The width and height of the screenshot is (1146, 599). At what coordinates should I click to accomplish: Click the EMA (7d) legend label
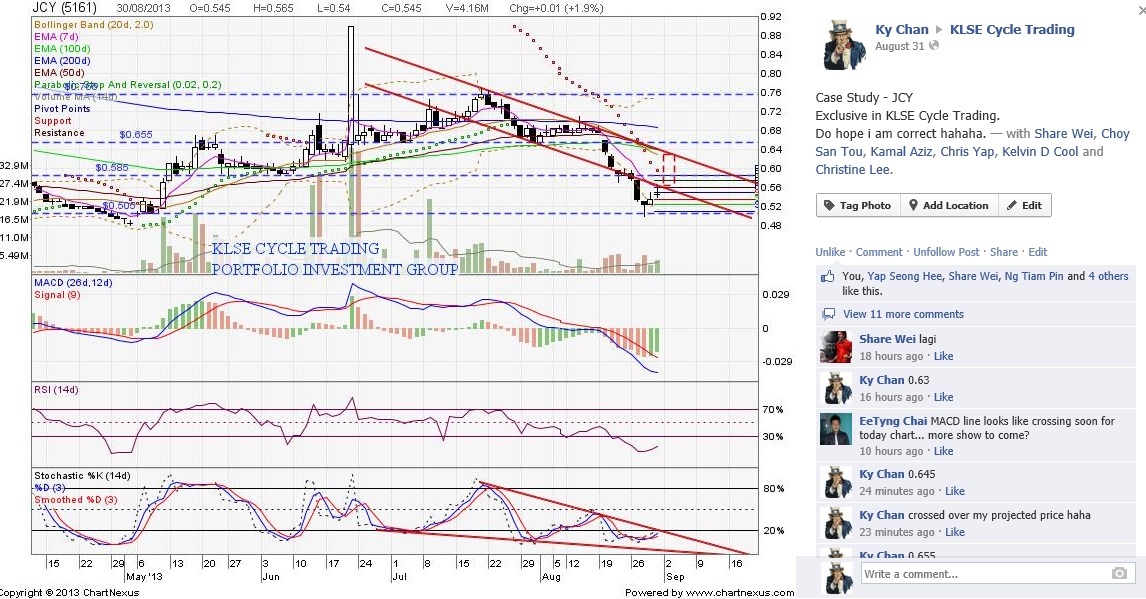click(x=56, y=37)
